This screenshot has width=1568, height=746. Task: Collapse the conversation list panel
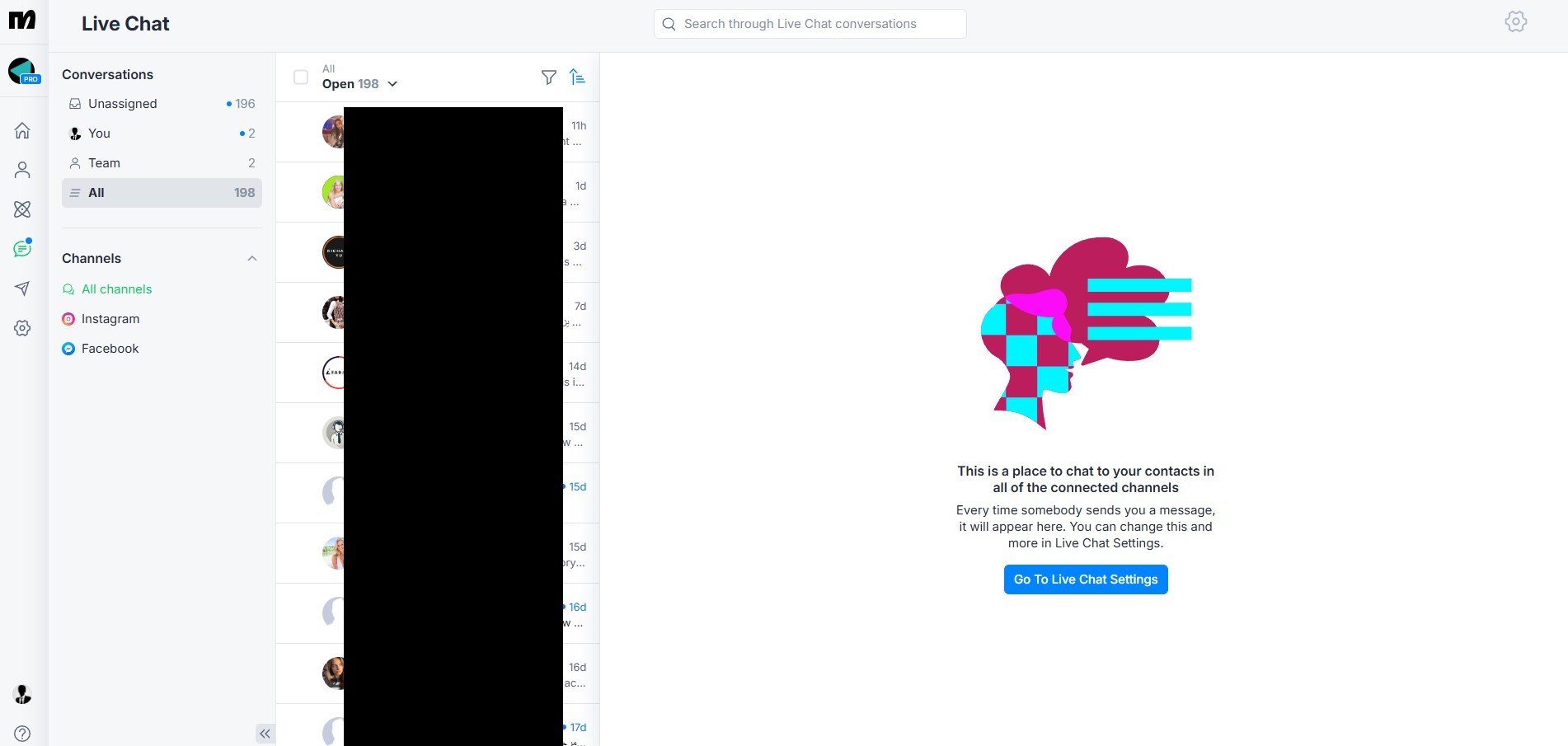265,733
